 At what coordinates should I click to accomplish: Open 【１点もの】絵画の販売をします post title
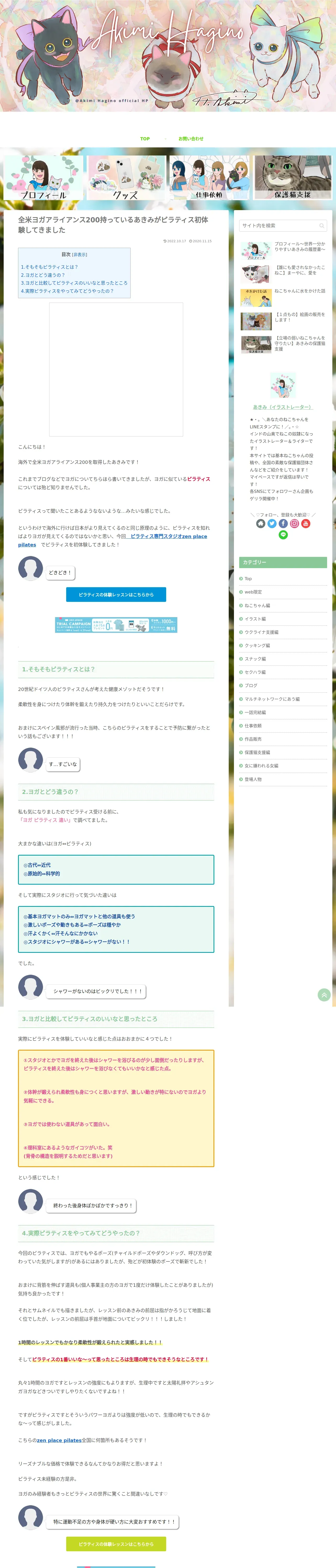(x=300, y=317)
